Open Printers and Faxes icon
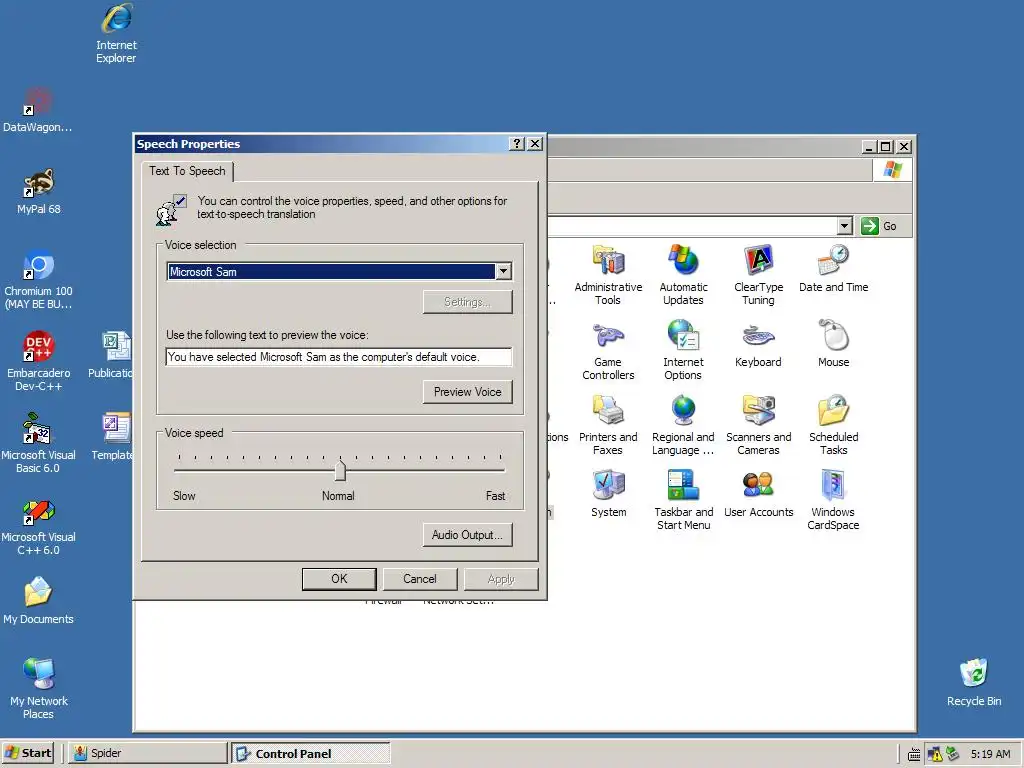This screenshot has width=1024, height=768. click(x=608, y=425)
